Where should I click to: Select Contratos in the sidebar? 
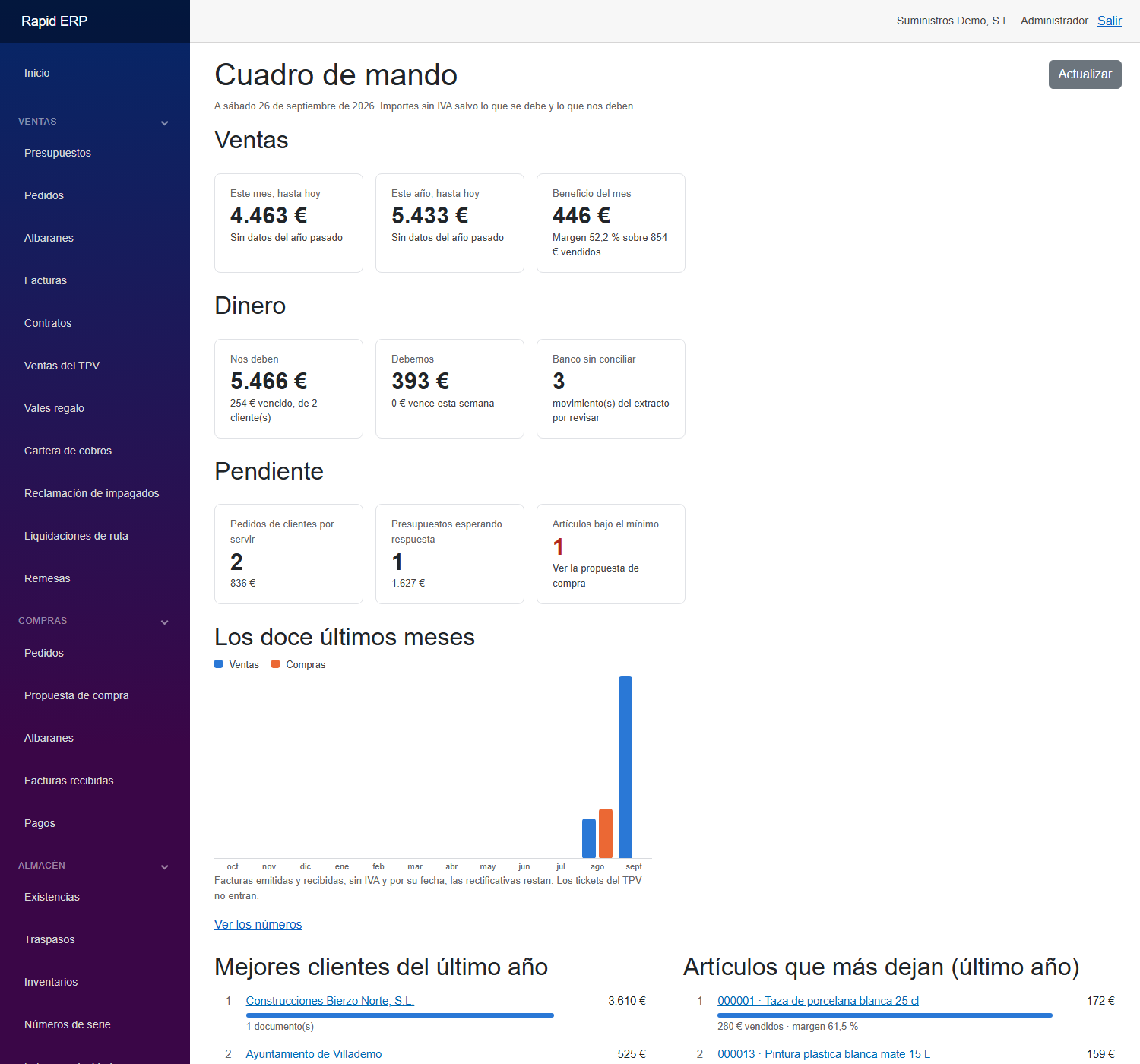point(48,323)
